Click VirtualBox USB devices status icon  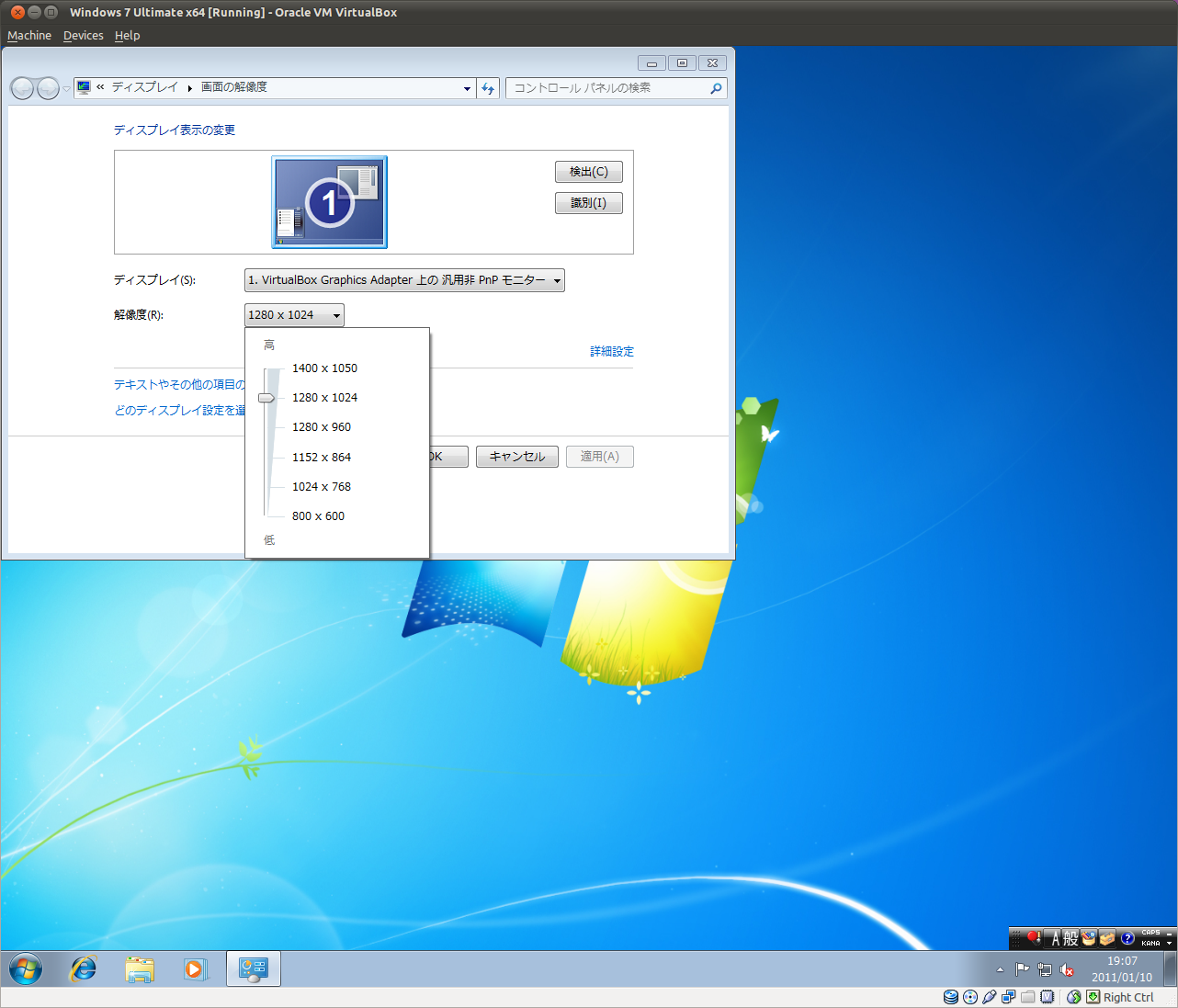(990, 997)
